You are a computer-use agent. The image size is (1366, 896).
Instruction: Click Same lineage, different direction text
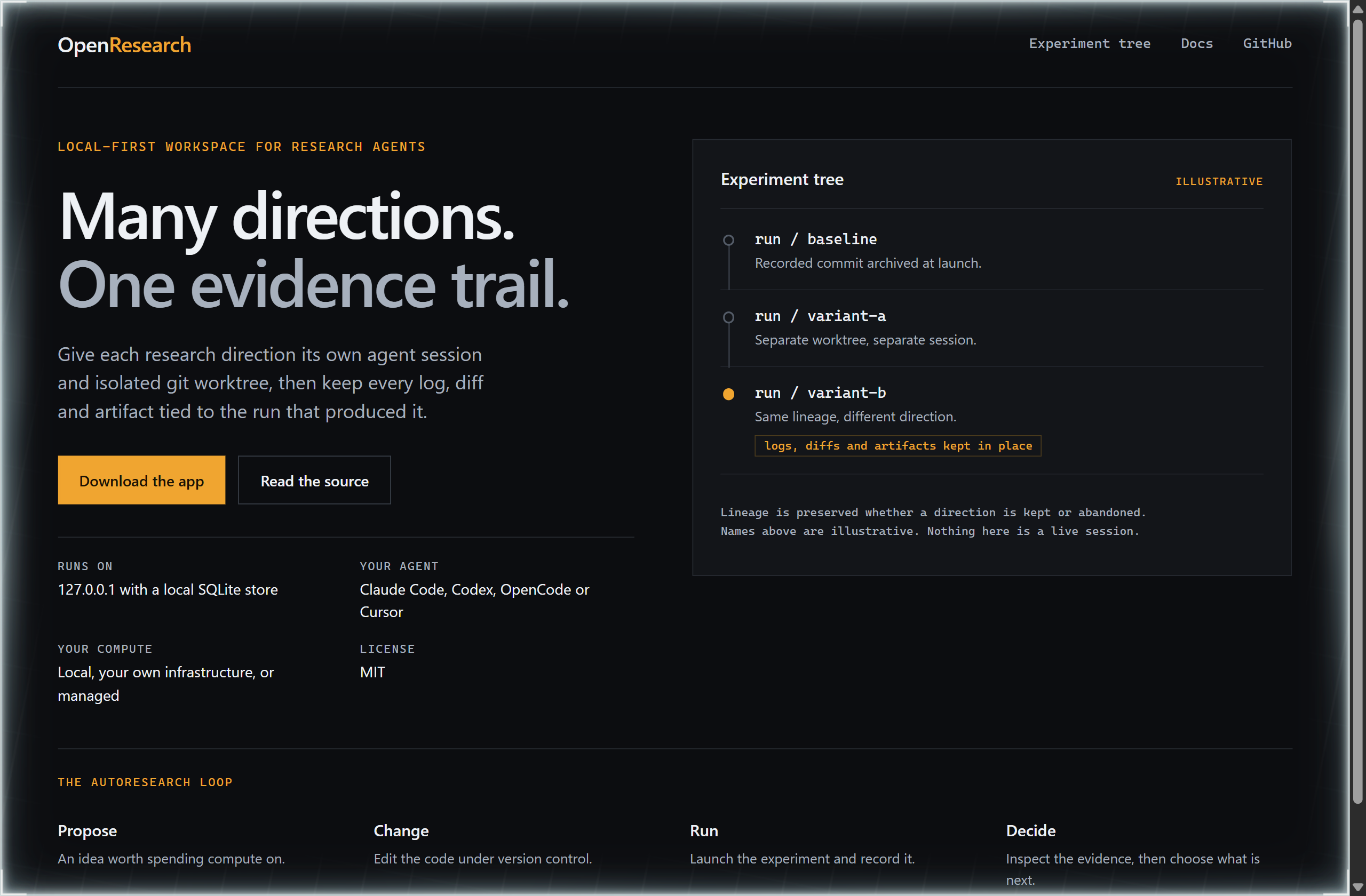click(x=855, y=417)
